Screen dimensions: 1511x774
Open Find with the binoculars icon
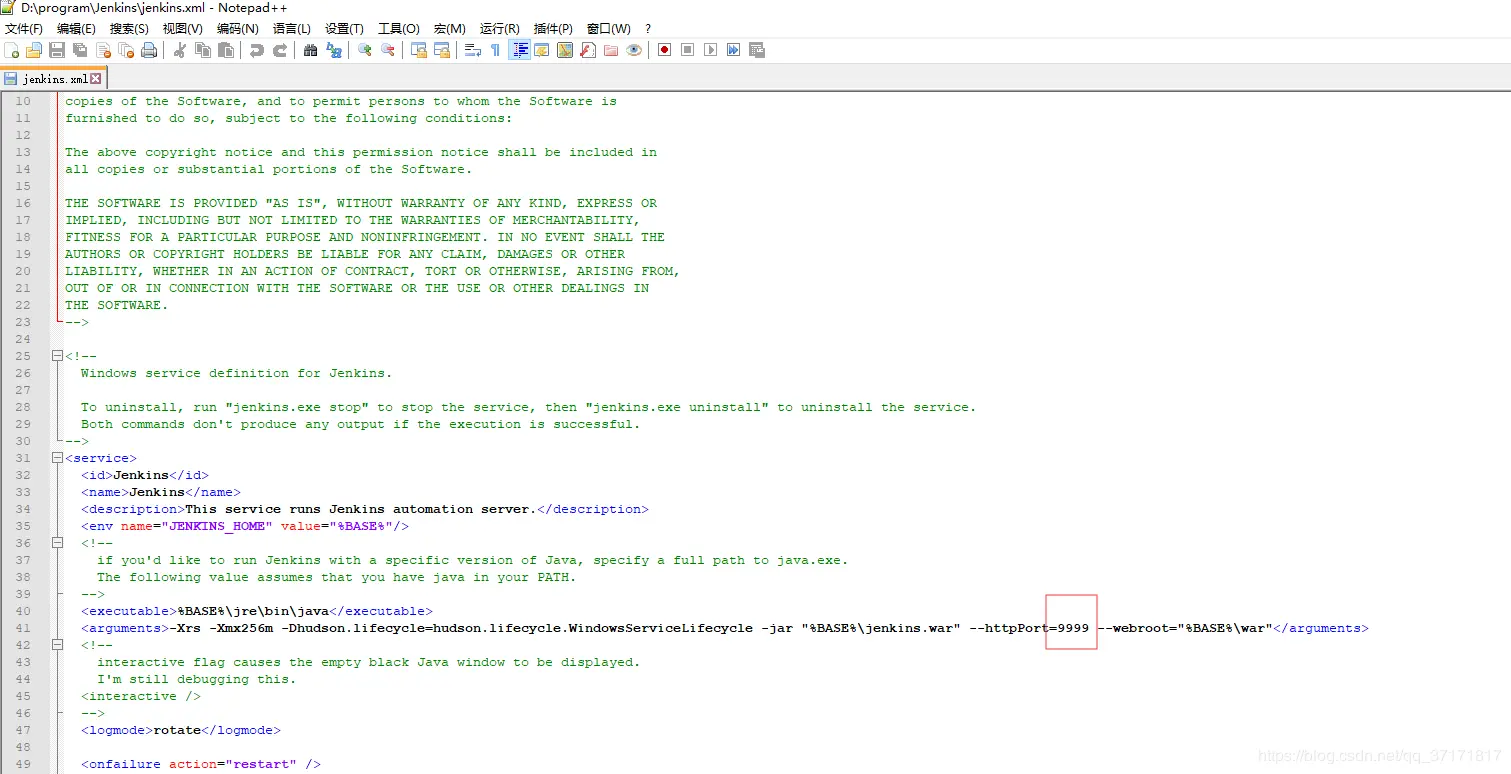pos(311,50)
